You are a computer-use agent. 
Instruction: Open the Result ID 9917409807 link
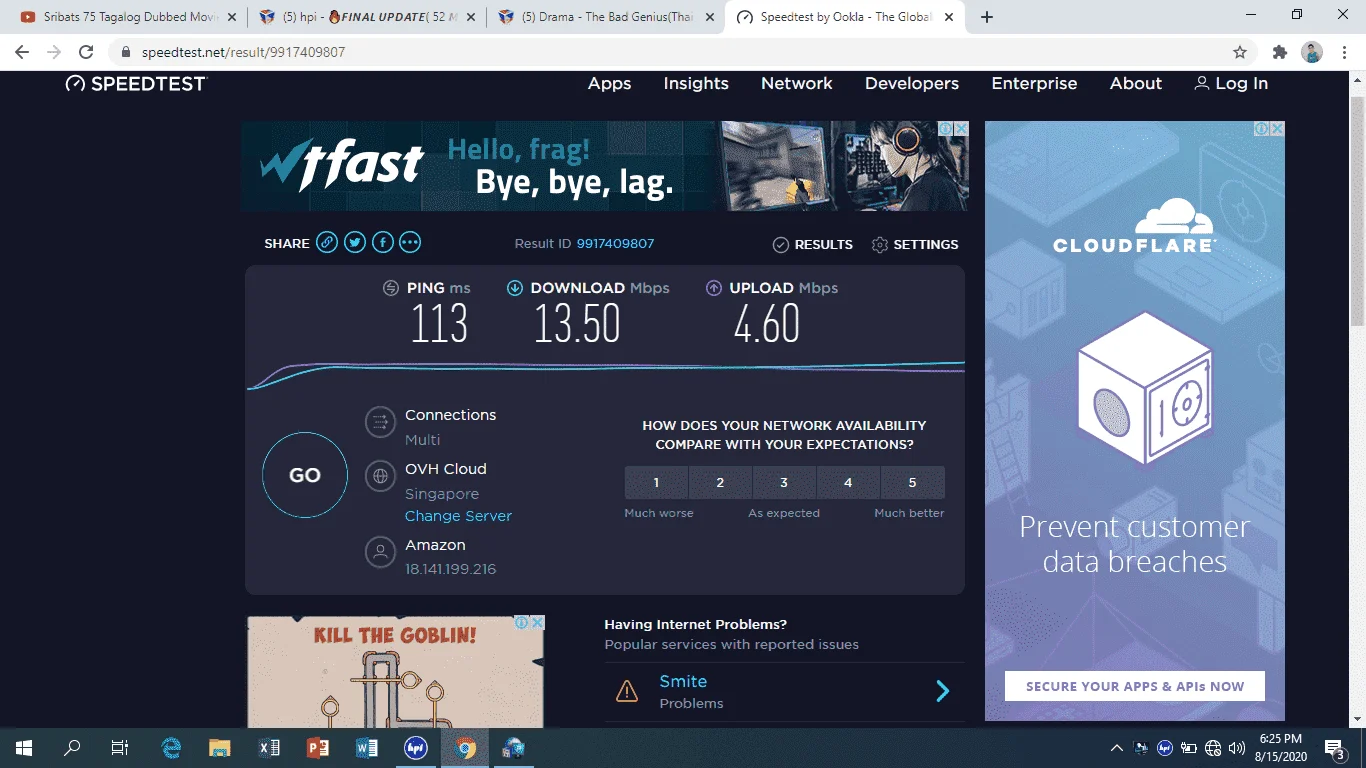615,243
